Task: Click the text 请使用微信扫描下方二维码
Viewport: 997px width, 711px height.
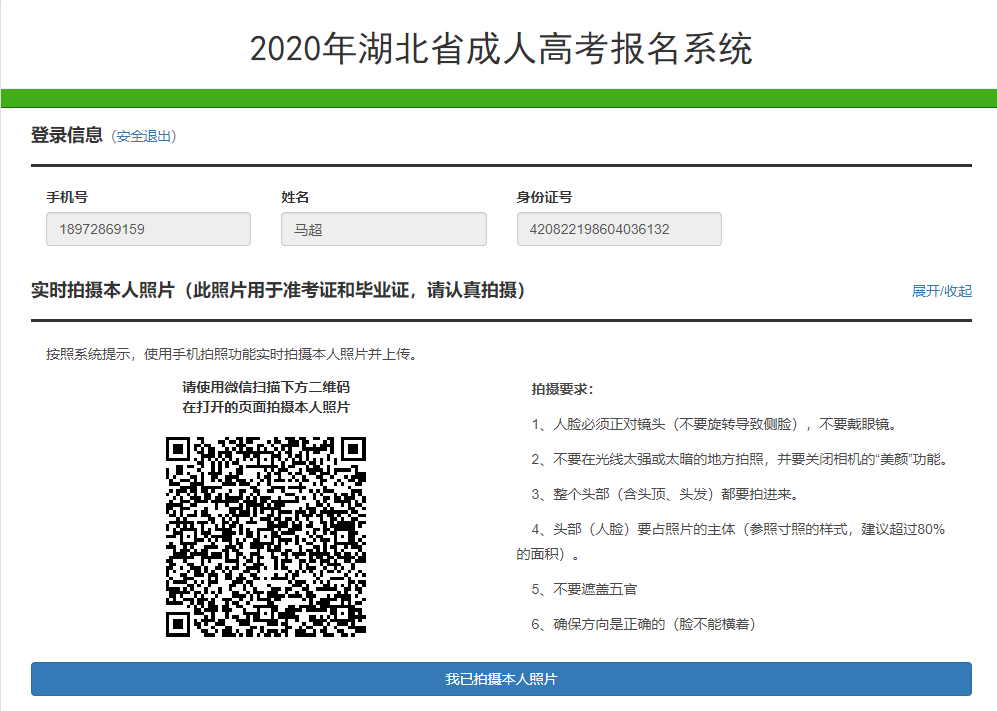Action: [266, 387]
